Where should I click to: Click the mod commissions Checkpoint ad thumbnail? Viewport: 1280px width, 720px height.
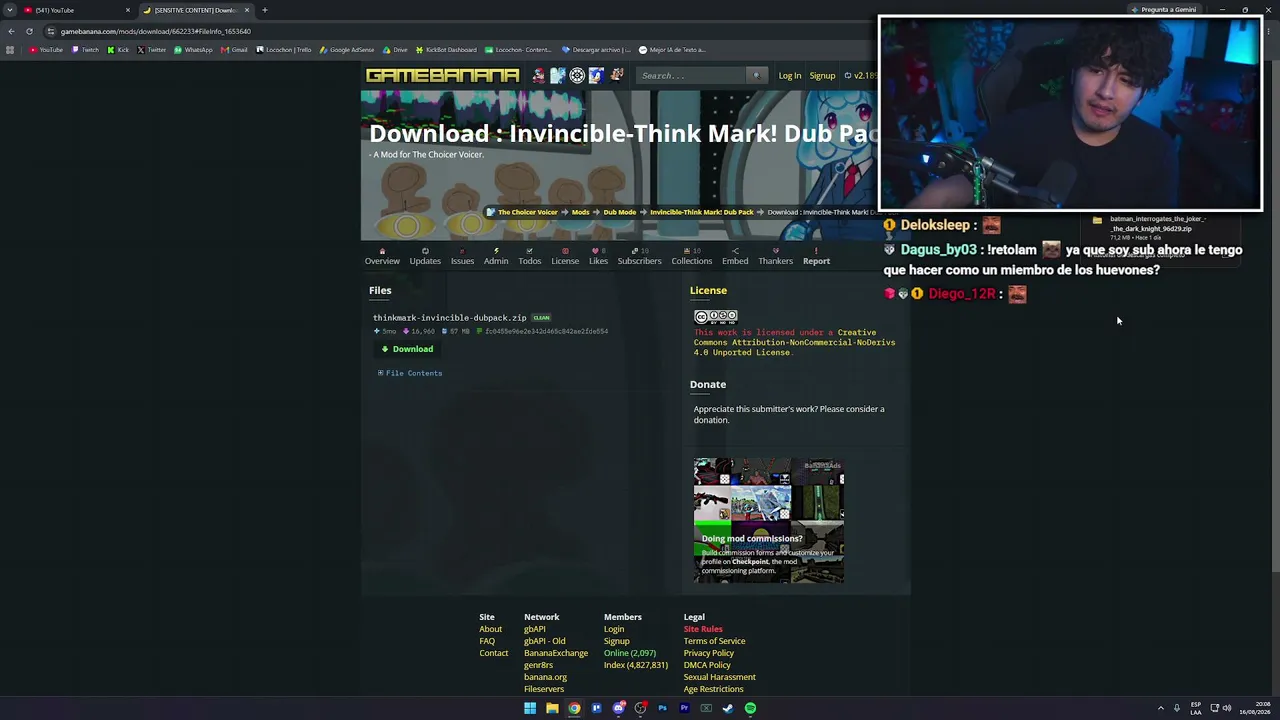pos(769,520)
